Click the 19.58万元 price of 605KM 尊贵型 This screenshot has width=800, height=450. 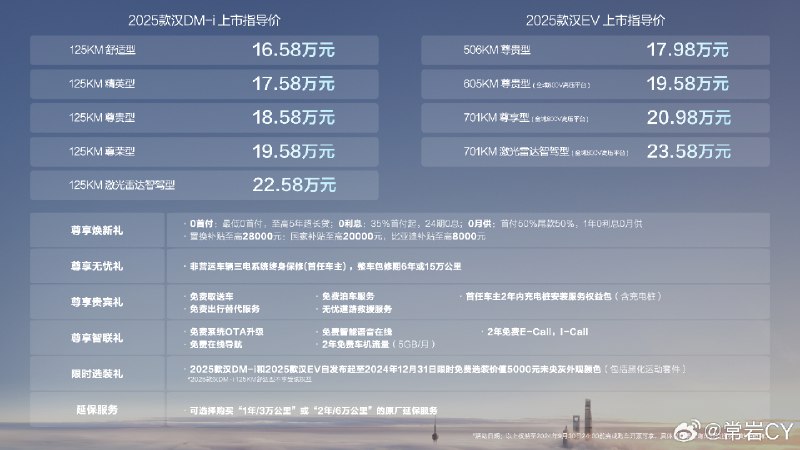[687, 84]
